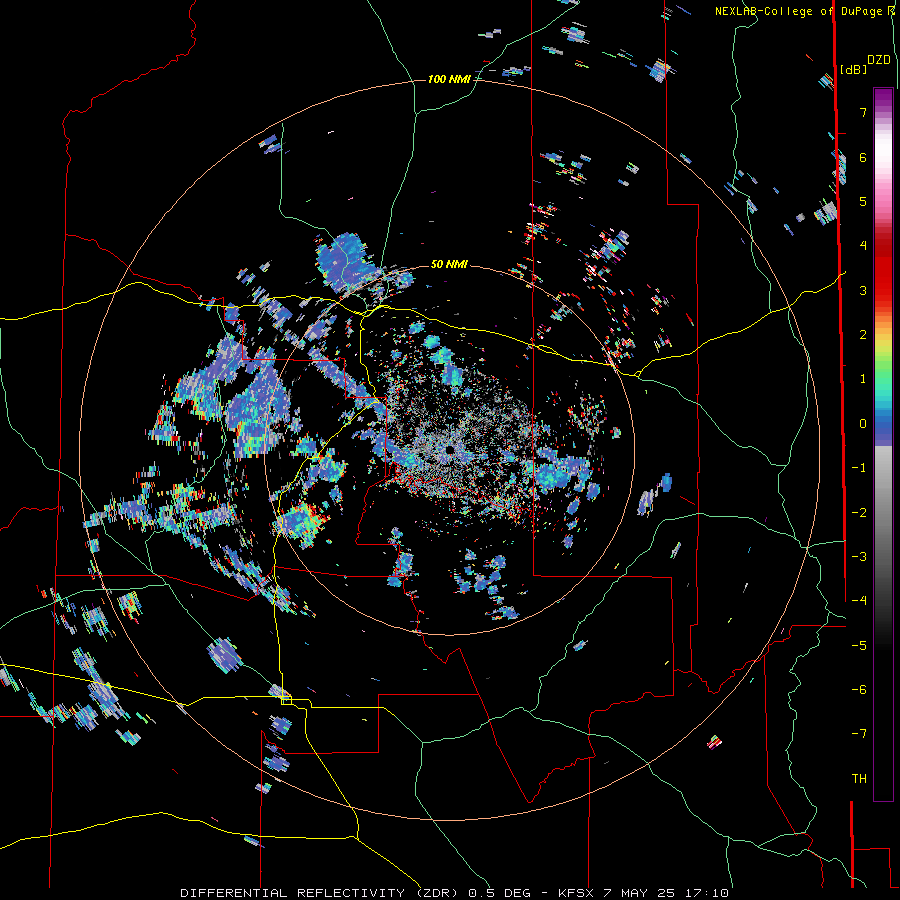Click the "-4" value on the dB scale
This screenshot has width=900, height=900.
pos(859,600)
